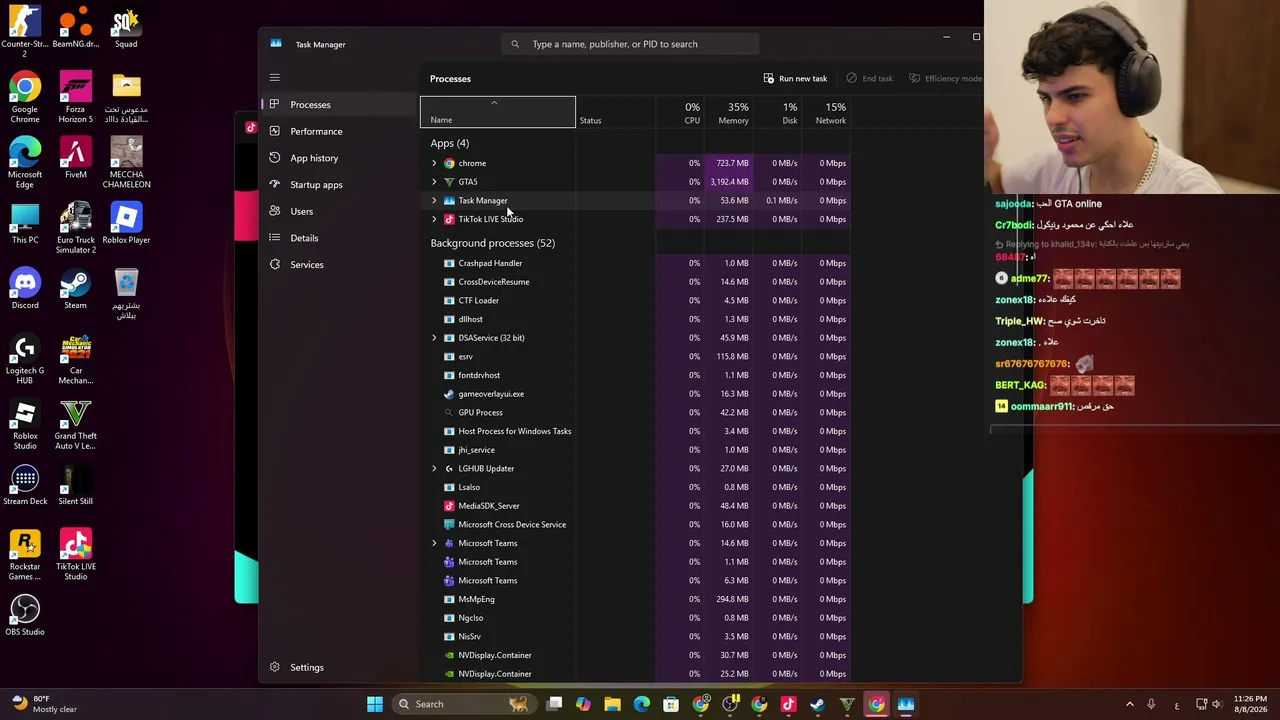This screenshot has height=720, width=1280.
Task: Select the Forza Horizon 5 desktop icon
Action: point(76,97)
